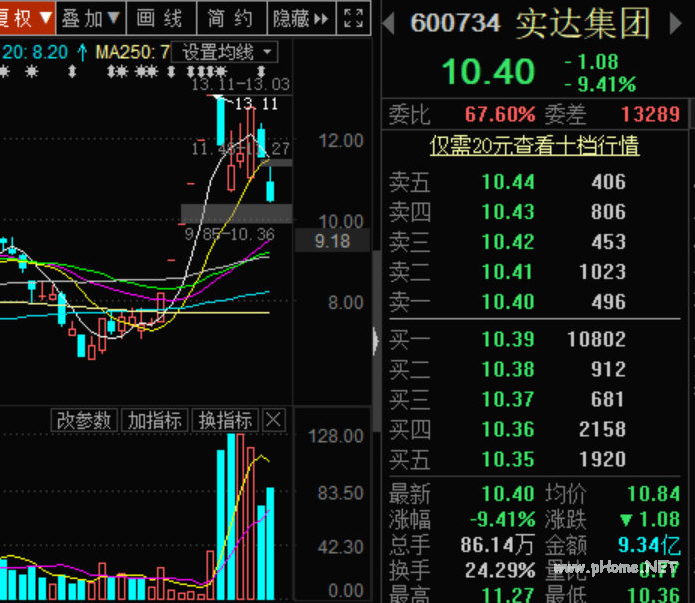The width and height of the screenshot is (695, 603).
Task: Click the 买三 price 10.37
Action: pos(508,399)
